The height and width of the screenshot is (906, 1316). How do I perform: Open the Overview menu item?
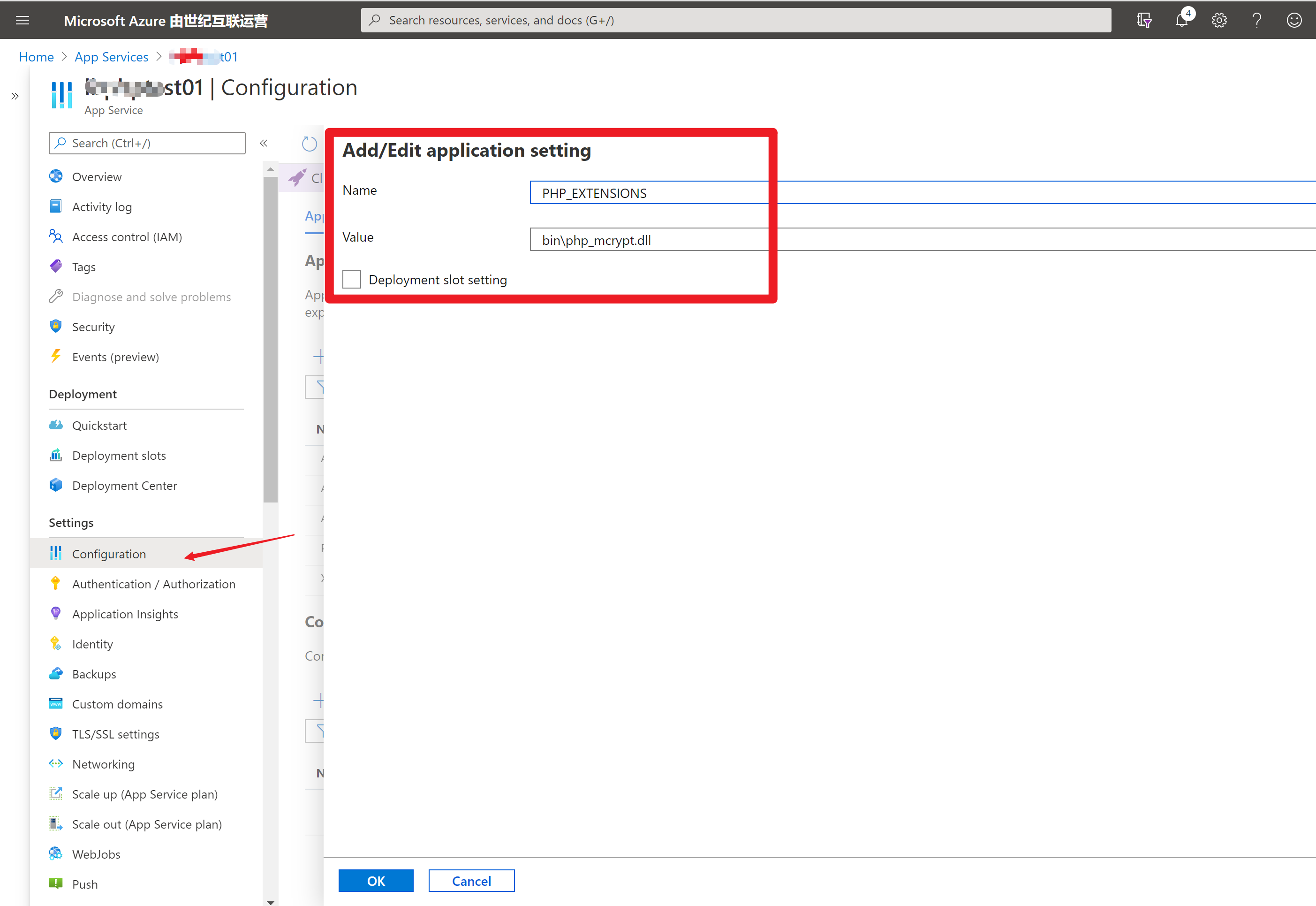coord(97,176)
